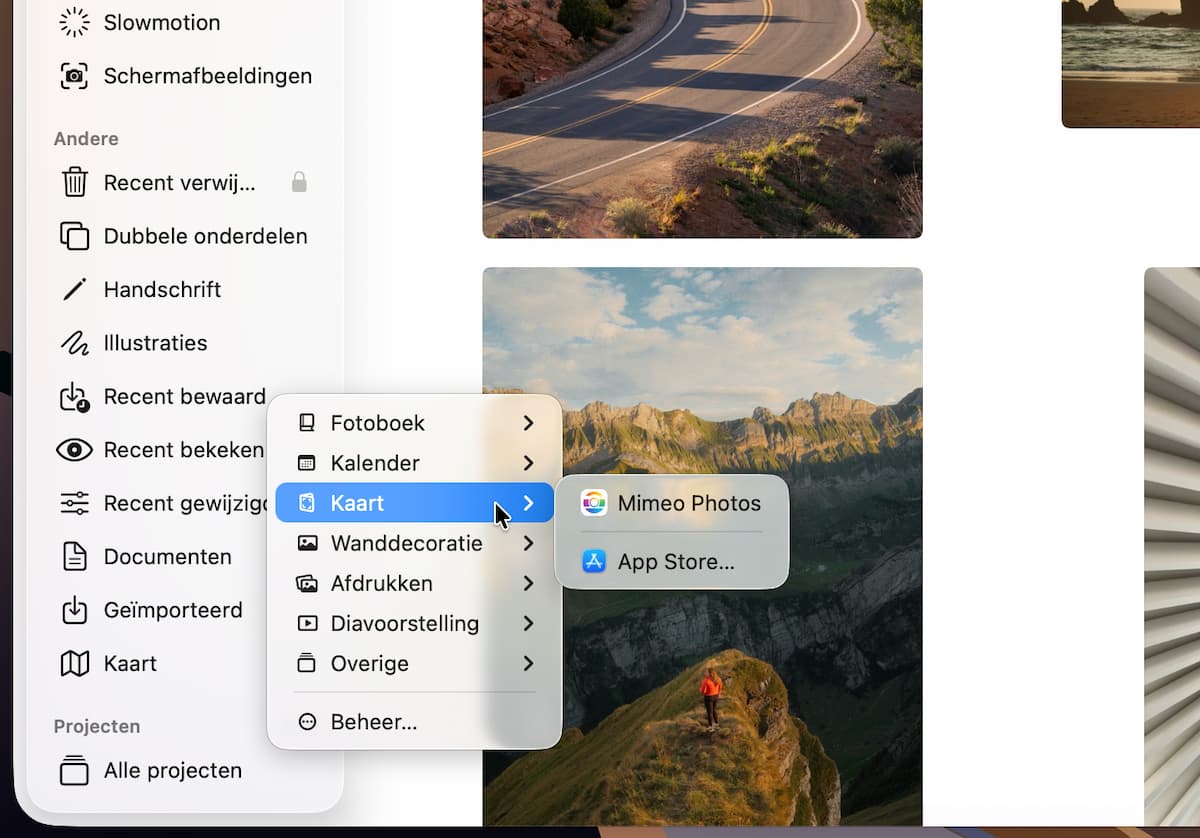The image size is (1200, 838).
Task: Click the Diavoorstelling play icon
Action: (307, 623)
